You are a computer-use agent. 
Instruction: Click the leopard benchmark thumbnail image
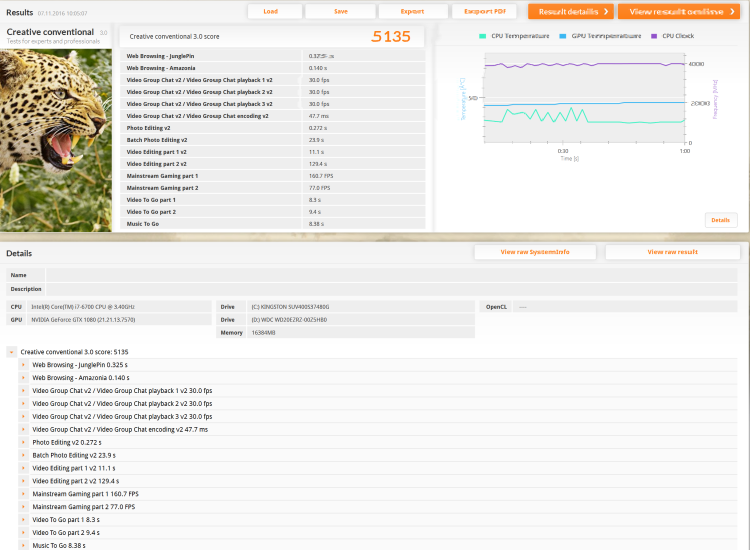56,141
